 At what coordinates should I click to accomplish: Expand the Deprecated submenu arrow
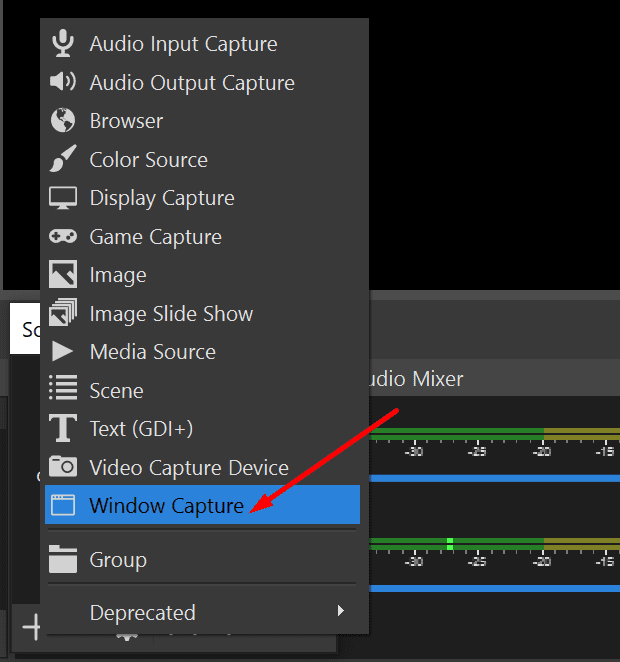point(341,610)
